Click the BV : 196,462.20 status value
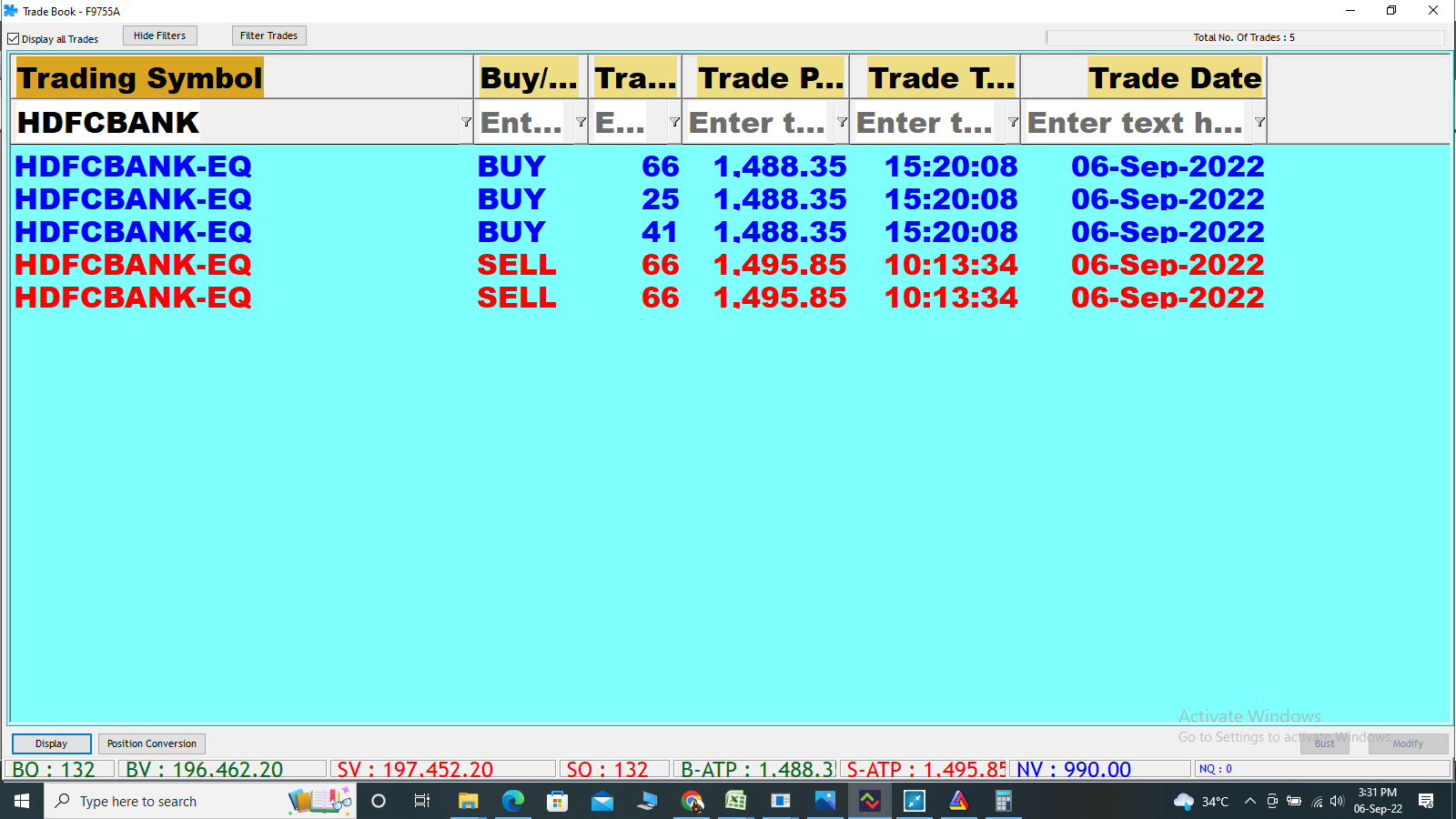Image resolution: width=1456 pixels, height=819 pixels. click(221, 769)
